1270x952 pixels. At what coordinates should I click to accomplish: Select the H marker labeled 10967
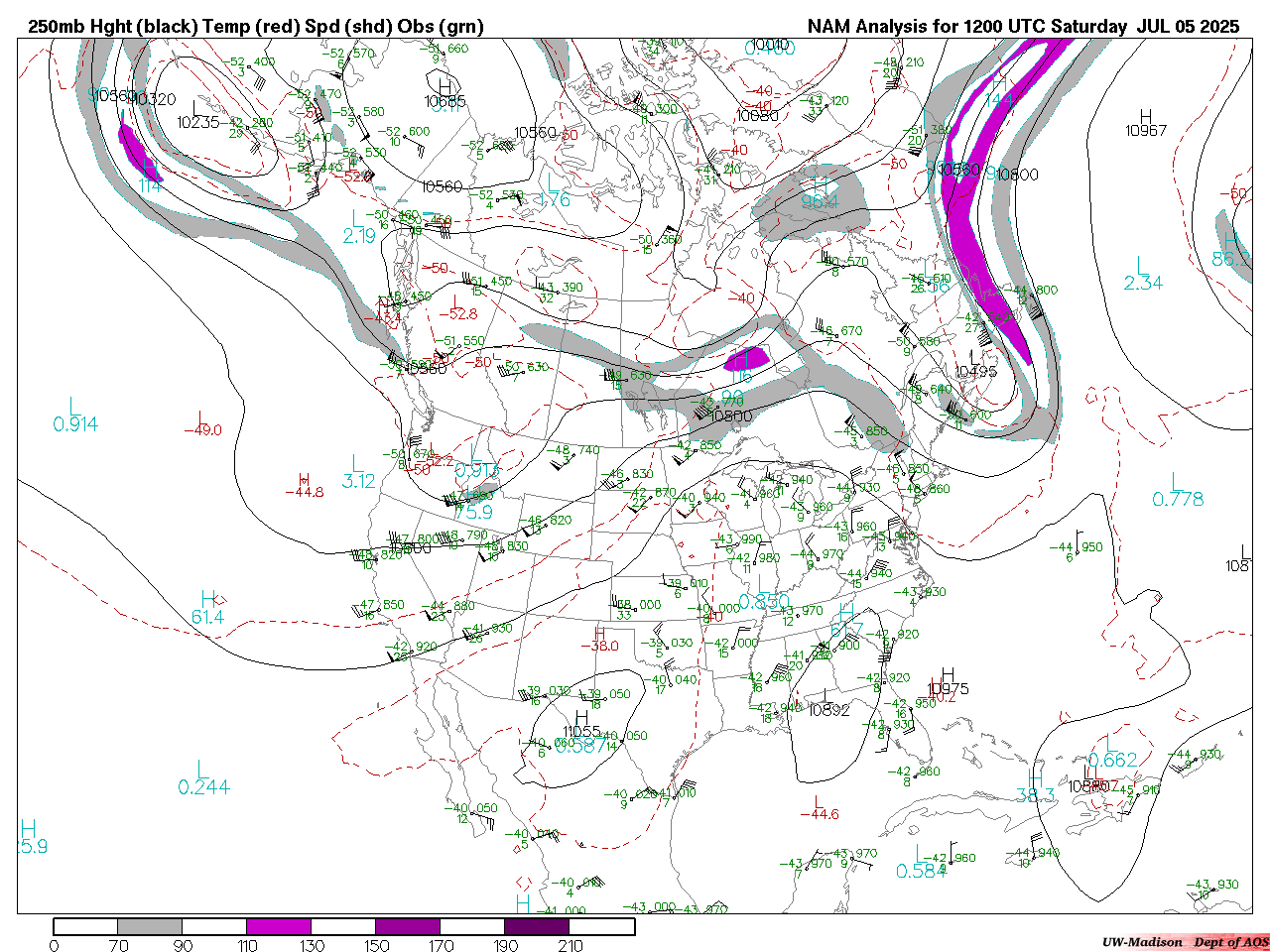click(1146, 117)
